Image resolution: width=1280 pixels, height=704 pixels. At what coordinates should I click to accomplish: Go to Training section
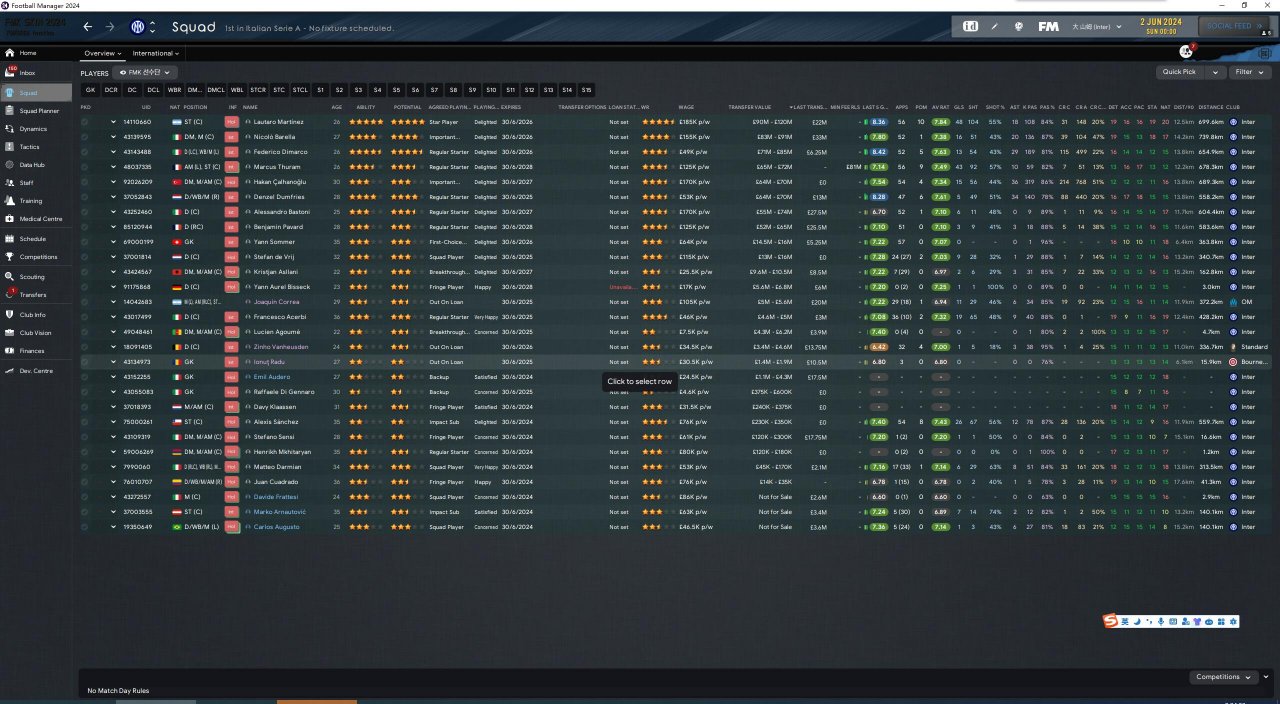click(30, 201)
